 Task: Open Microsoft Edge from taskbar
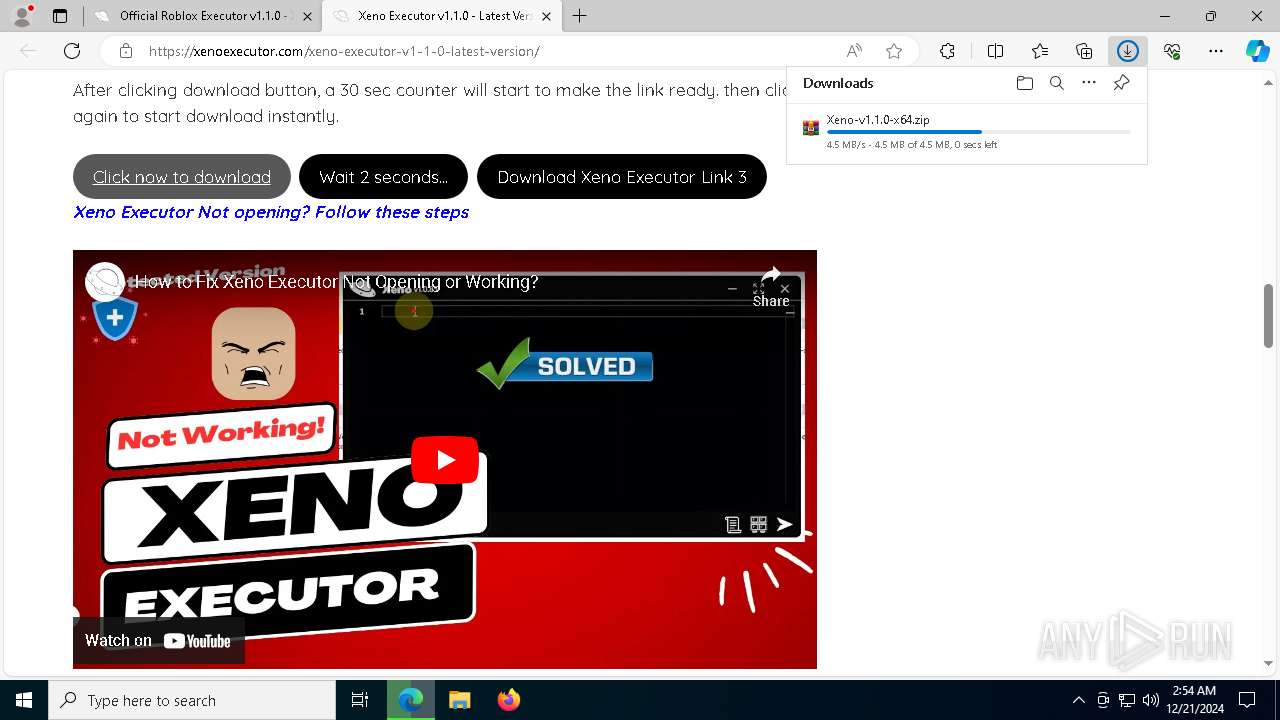pyautogui.click(x=411, y=700)
